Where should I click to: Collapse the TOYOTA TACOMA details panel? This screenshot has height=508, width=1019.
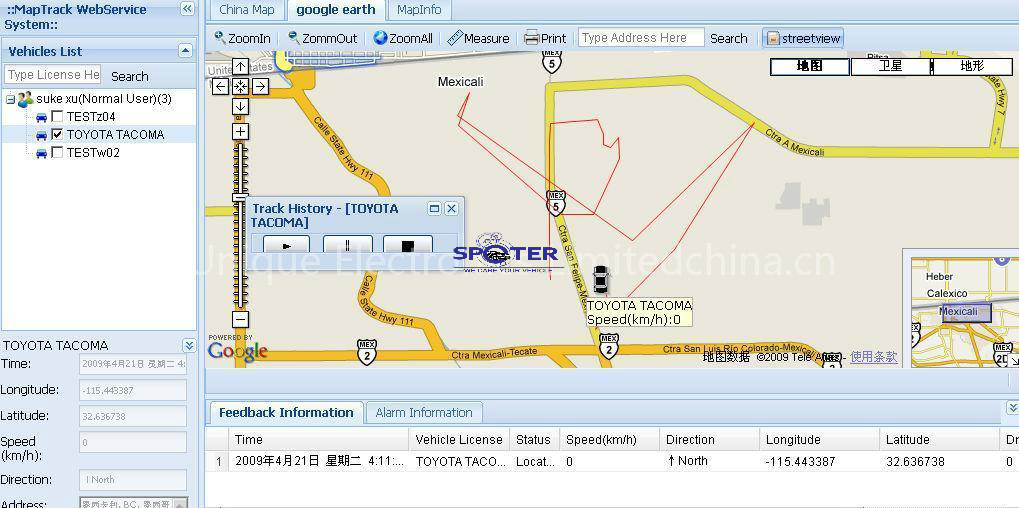point(189,345)
